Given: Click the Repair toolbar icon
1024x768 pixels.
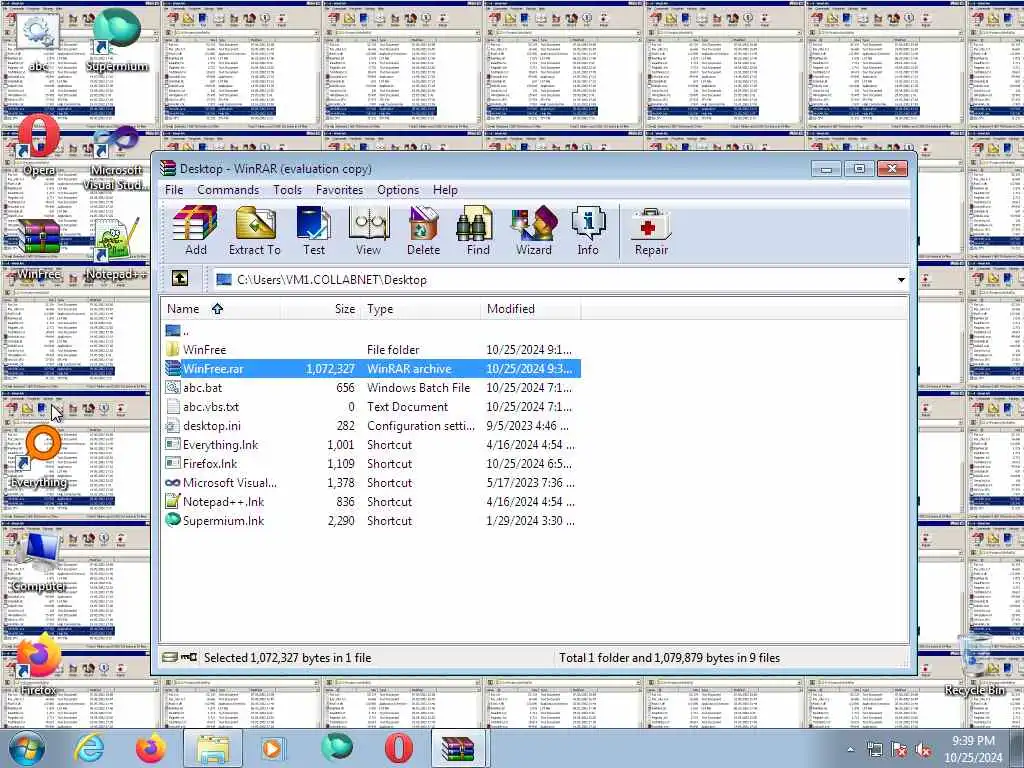Looking at the screenshot, I should point(650,231).
